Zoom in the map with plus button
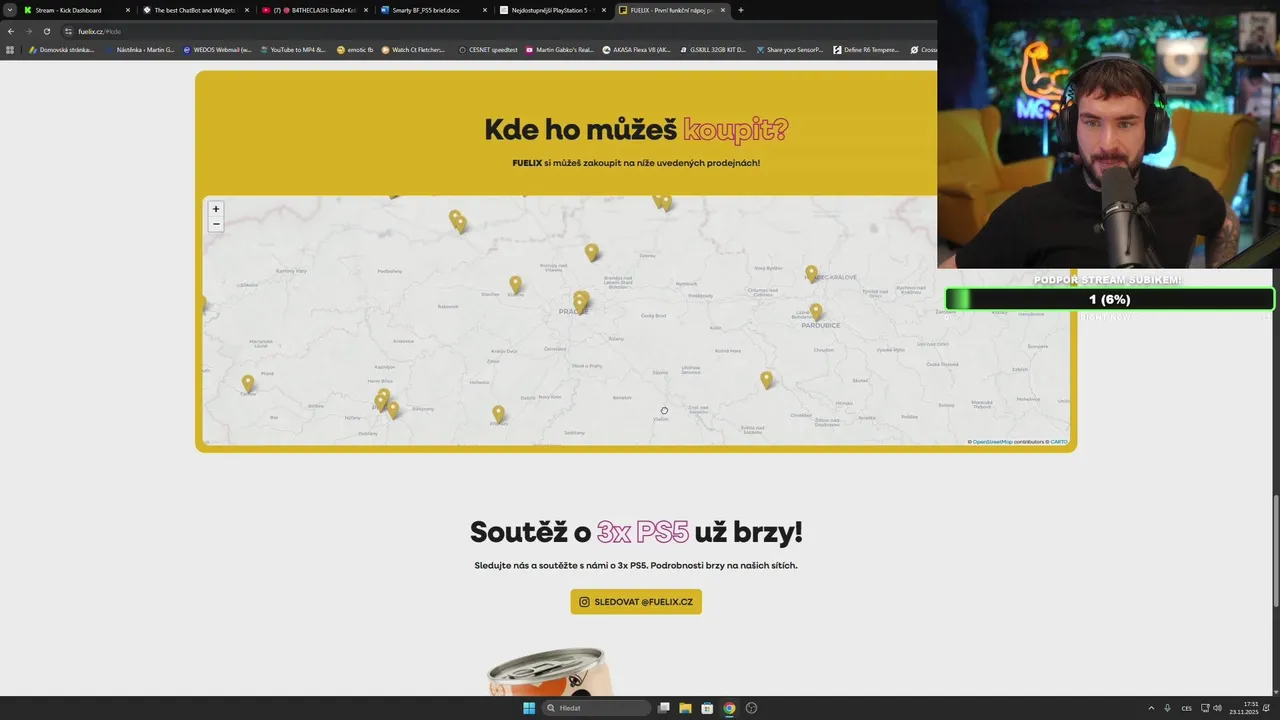1280x720 pixels. [216, 209]
